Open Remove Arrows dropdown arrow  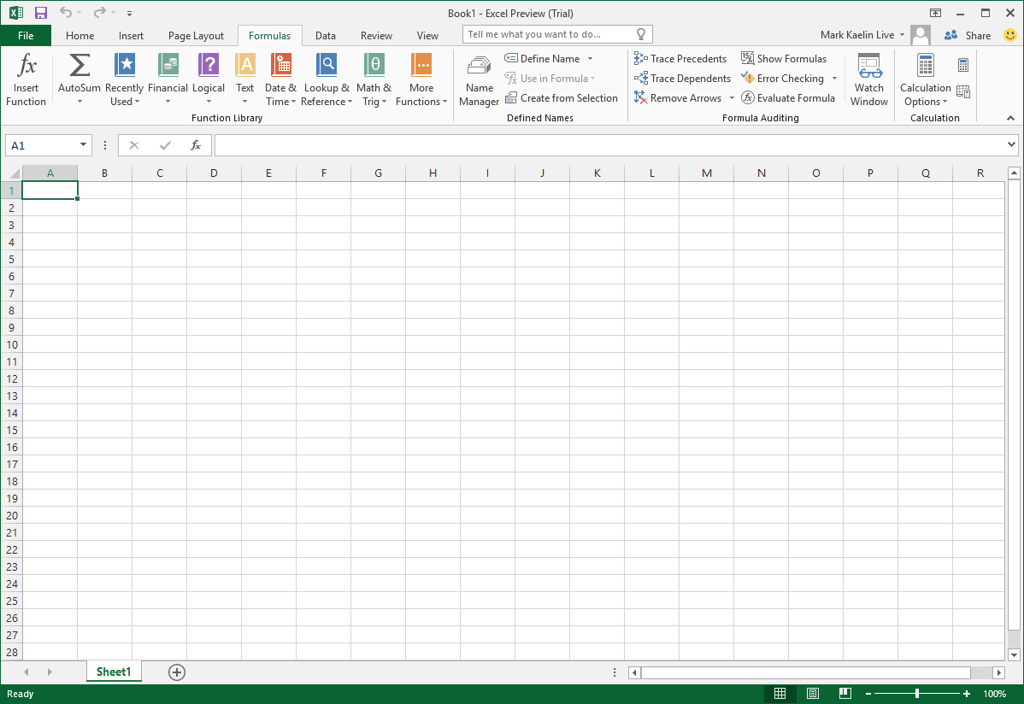[x=731, y=98]
